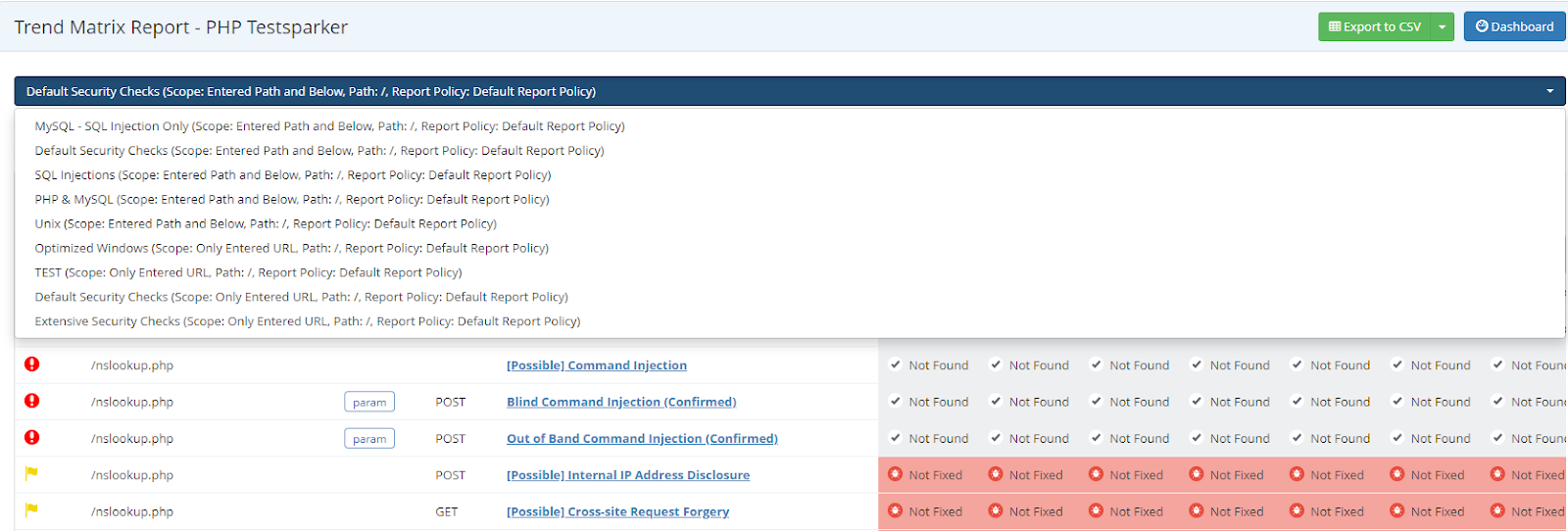
Task: Click gauge icon on Dashboard button
Action: coord(1482,26)
